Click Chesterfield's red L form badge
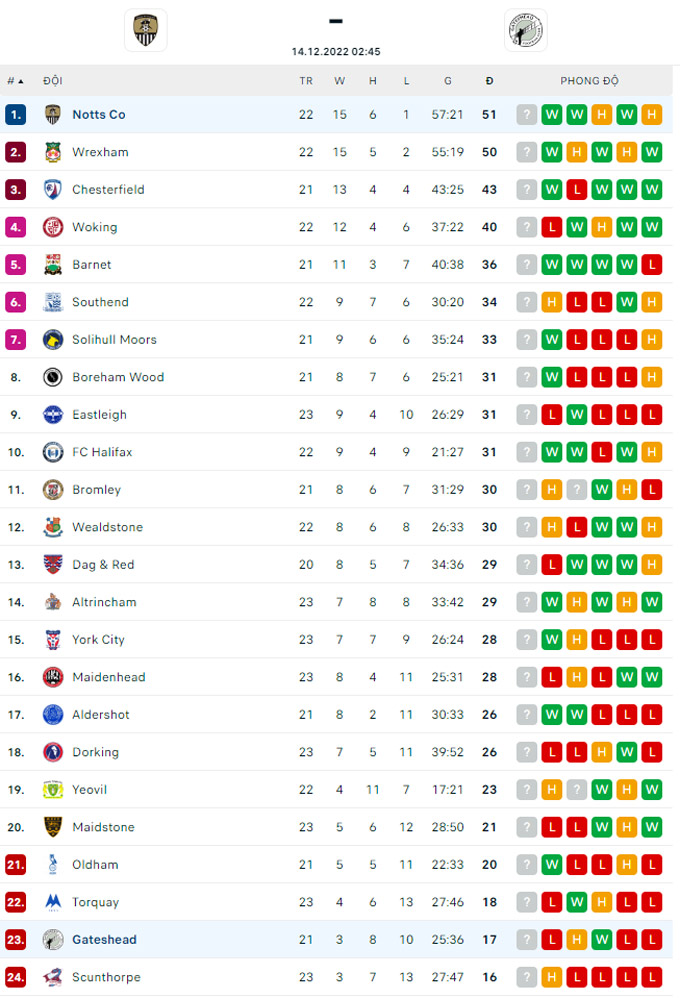The height and width of the screenshot is (998, 680). click(x=577, y=190)
